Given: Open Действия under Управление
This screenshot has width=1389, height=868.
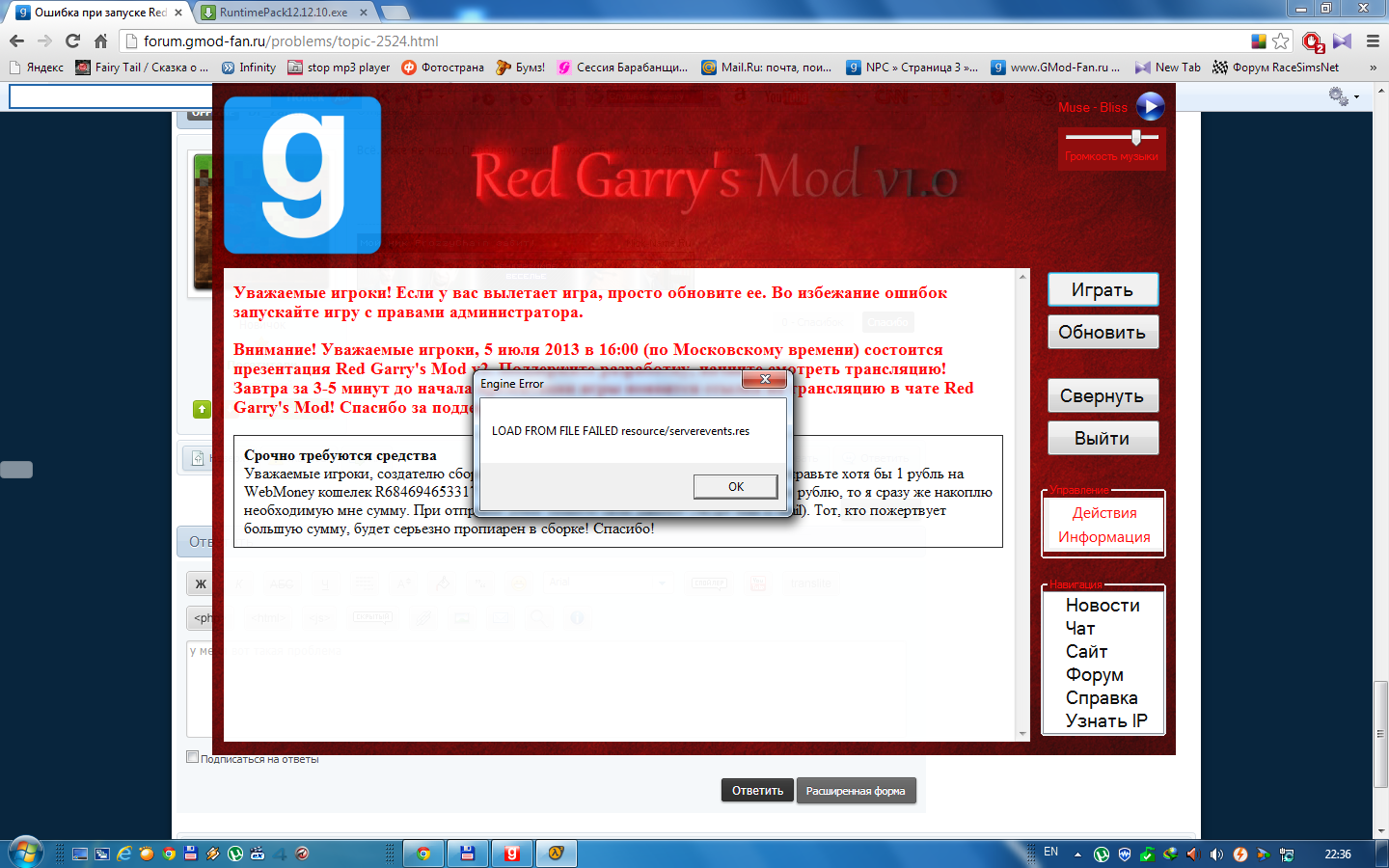Looking at the screenshot, I should 1104,513.
